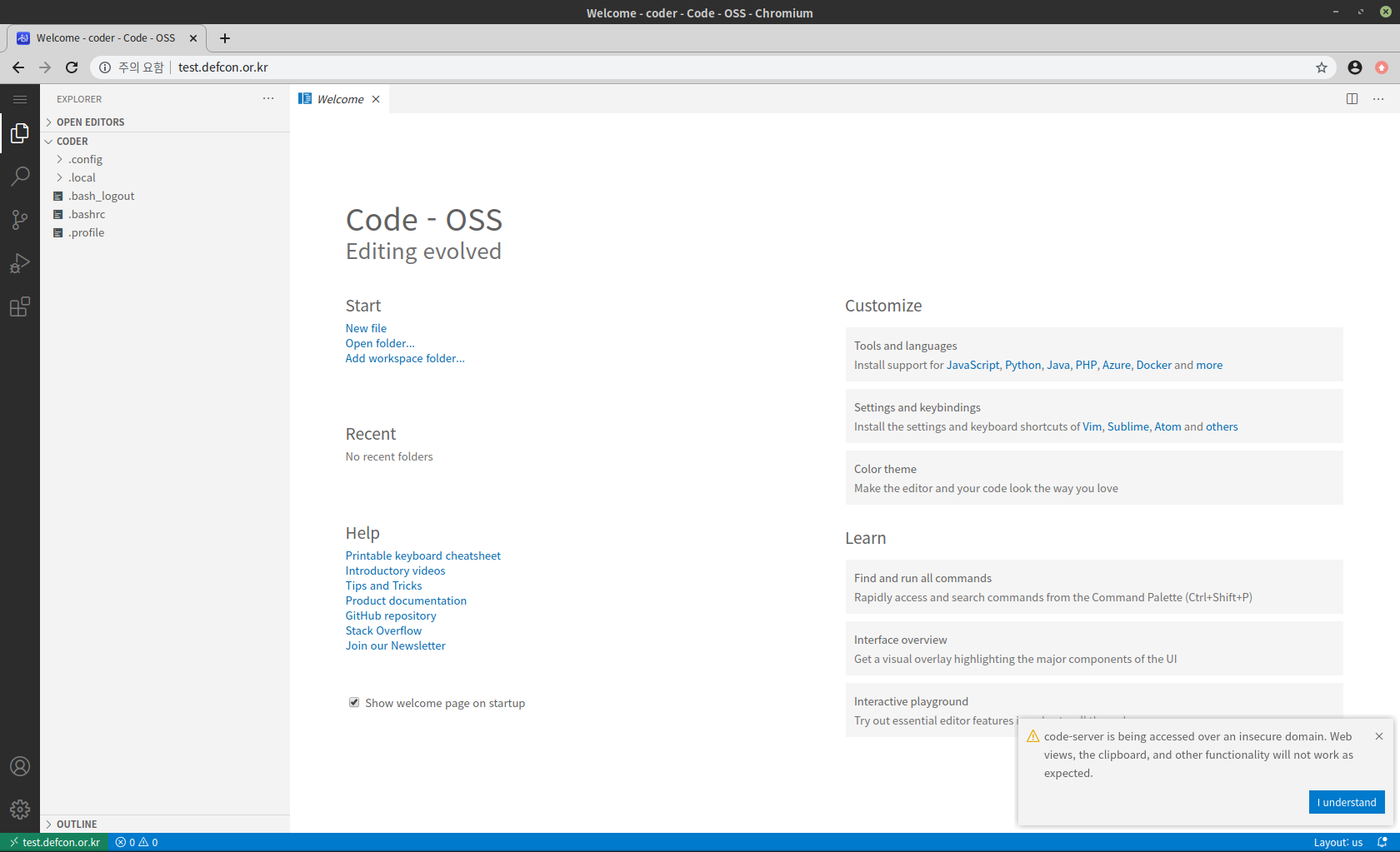Screen dimensions: 1400x852
Task: Open a new browser tab
Action: (x=225, y=38)
